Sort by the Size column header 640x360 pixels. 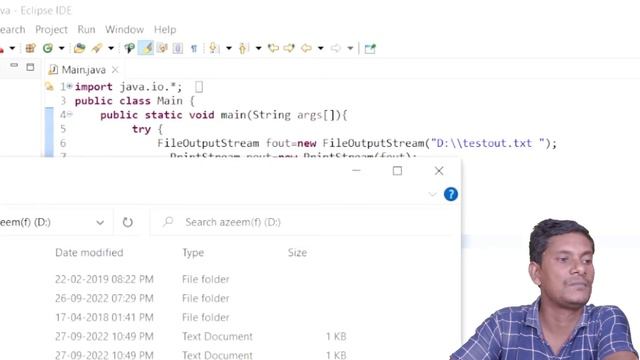(297, 253)
